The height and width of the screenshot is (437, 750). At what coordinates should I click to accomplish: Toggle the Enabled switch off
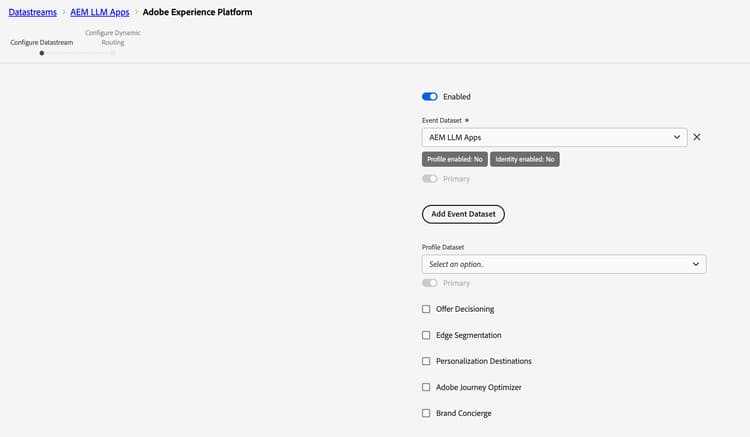point(430,97)
